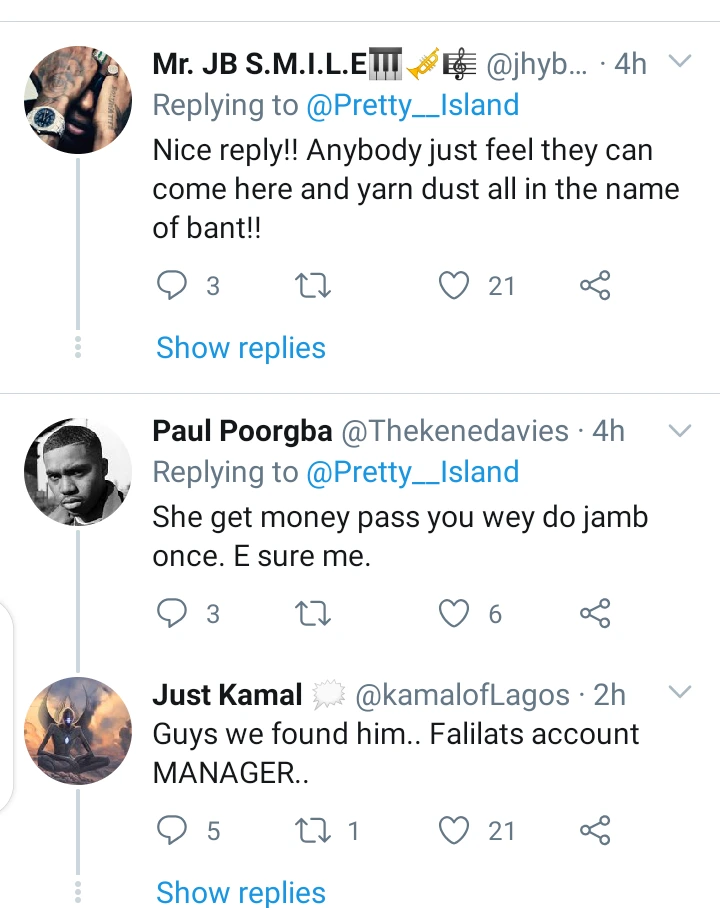Share Paul Poorgba's tweet
Viewport: 720px width, 908px height.
tap(595, 613)
